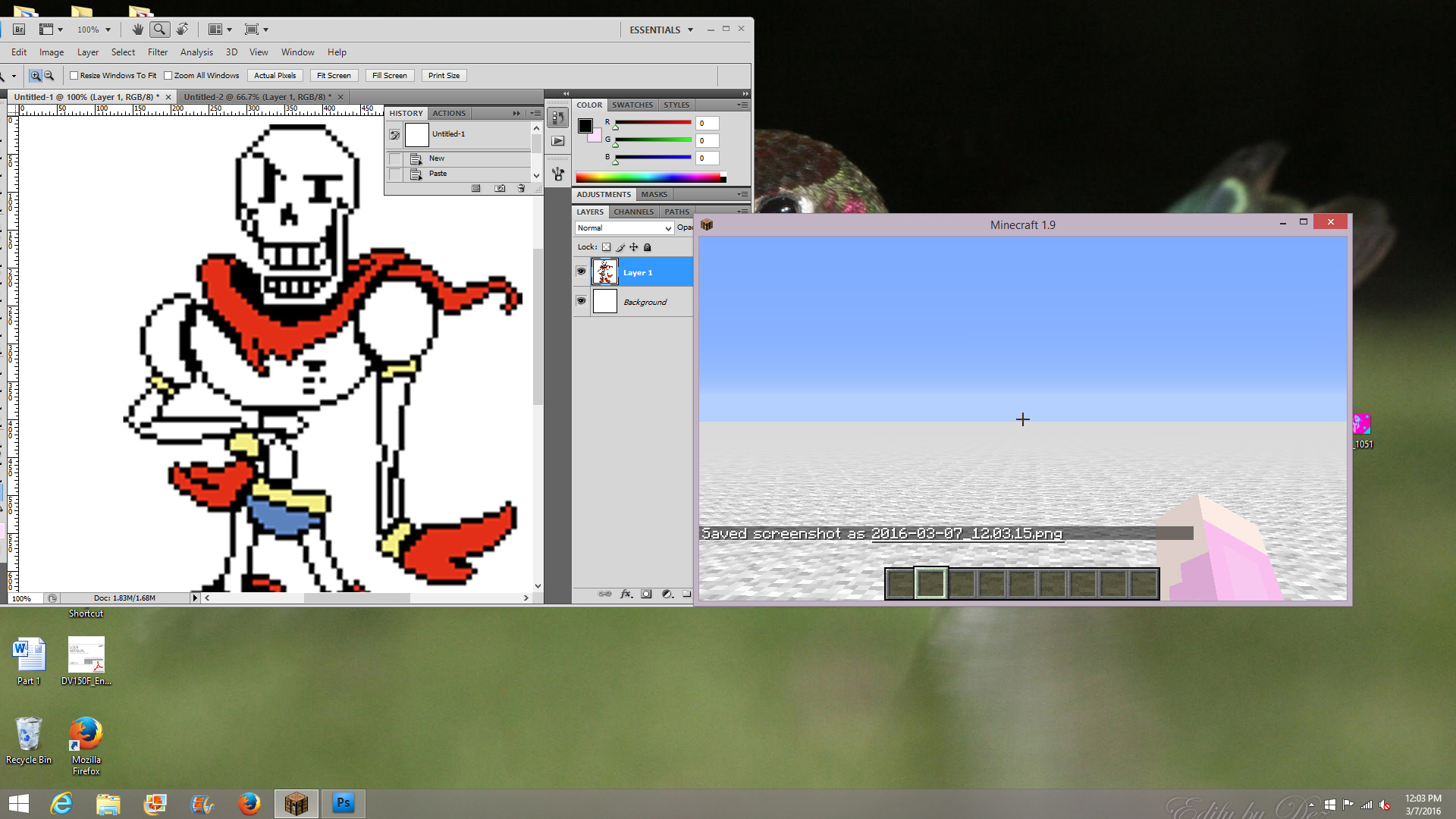Set history brush source for Untitled-1 snapshot
This screenshot has width=1456, height=819.
[394, 135]
